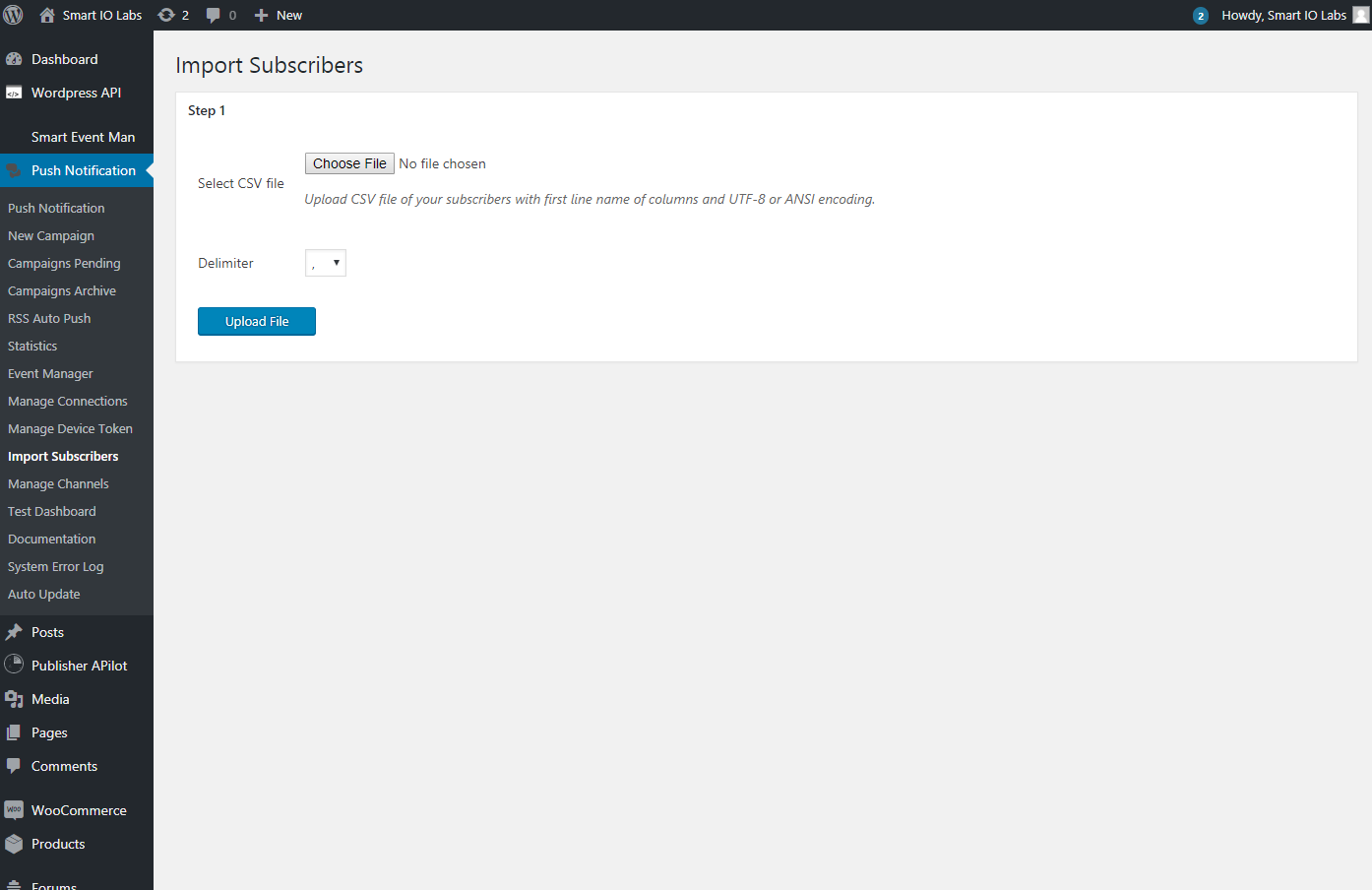This screenshot has height=890, width=1372.
Task: Open Products menu item
Action: (x=77, y=844)
